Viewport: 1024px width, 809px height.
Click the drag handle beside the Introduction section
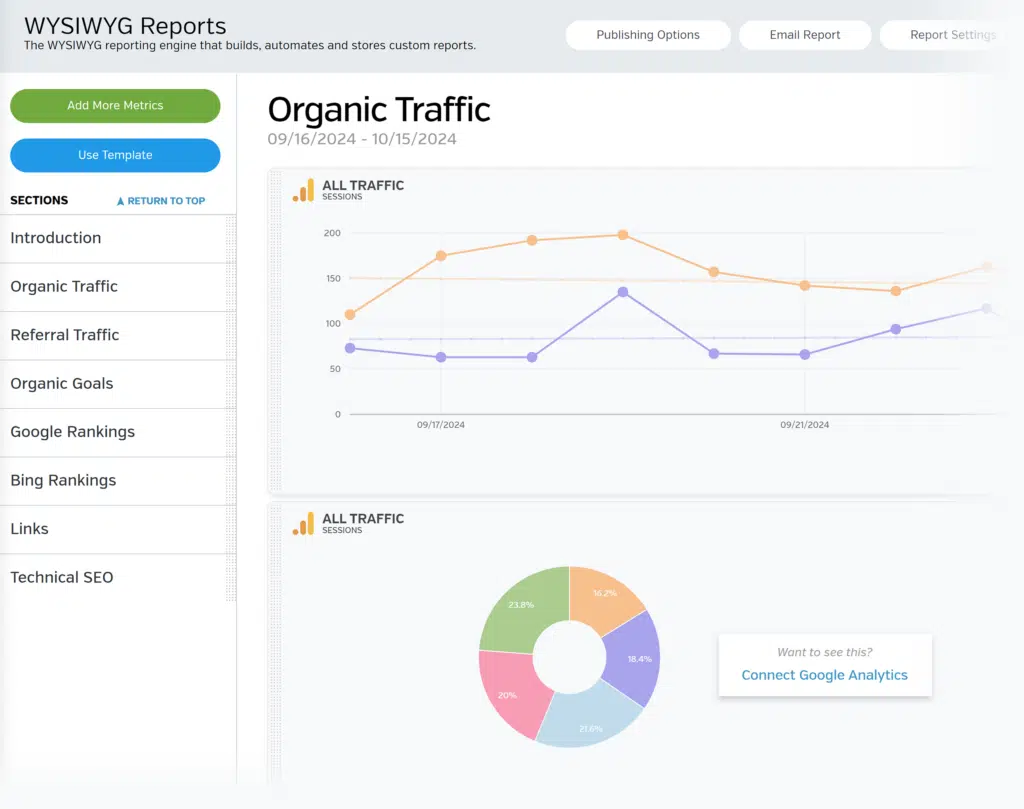pos(231,239)
